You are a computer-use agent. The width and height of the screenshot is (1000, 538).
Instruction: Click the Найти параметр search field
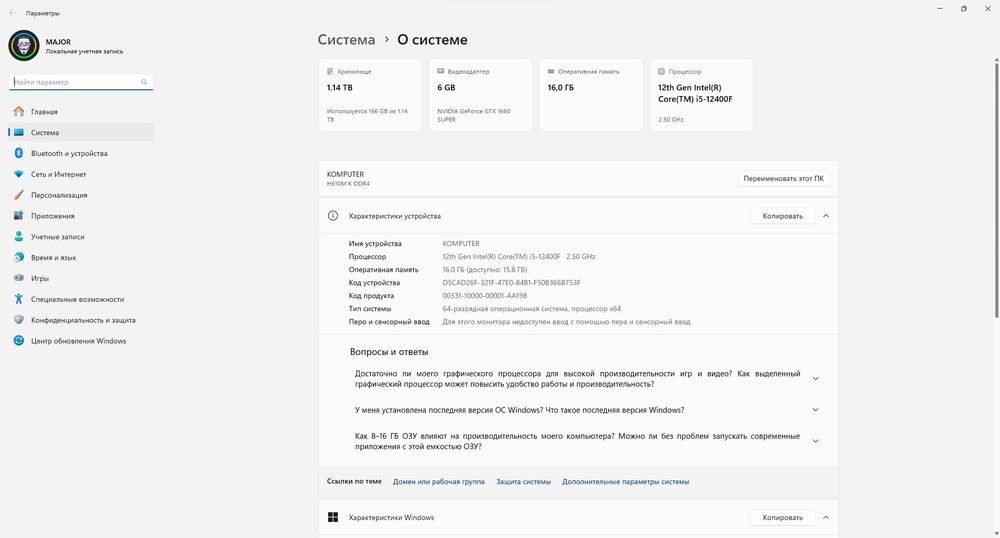75,82
